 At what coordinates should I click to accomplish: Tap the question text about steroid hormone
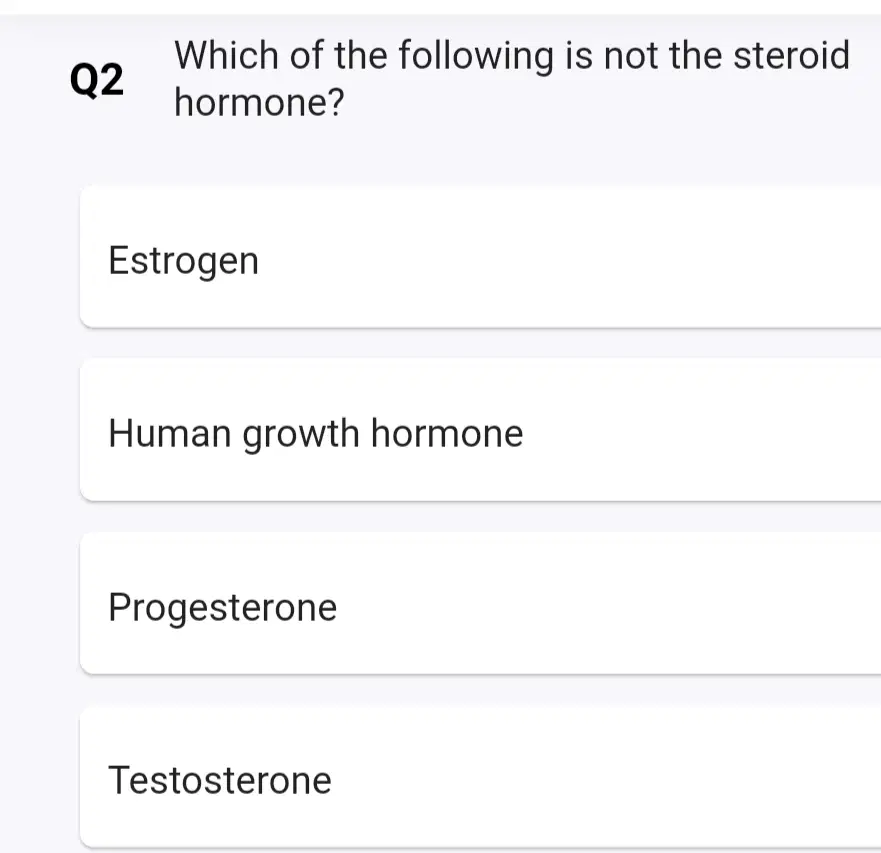click(512, 79)
